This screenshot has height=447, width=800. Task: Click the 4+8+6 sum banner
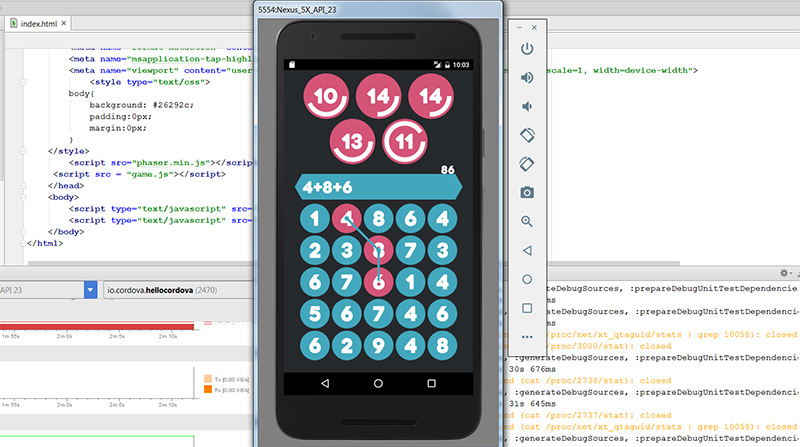(x=379, y=187)
